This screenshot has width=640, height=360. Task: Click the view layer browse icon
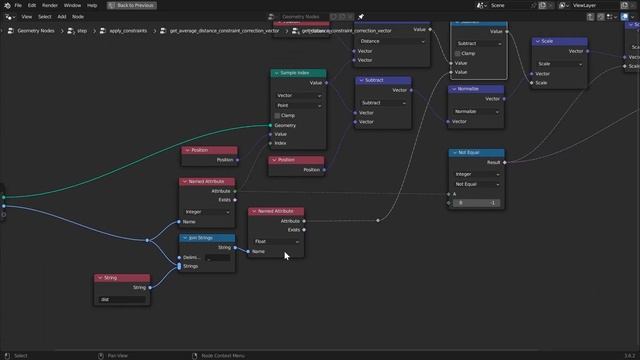(564, 5)
